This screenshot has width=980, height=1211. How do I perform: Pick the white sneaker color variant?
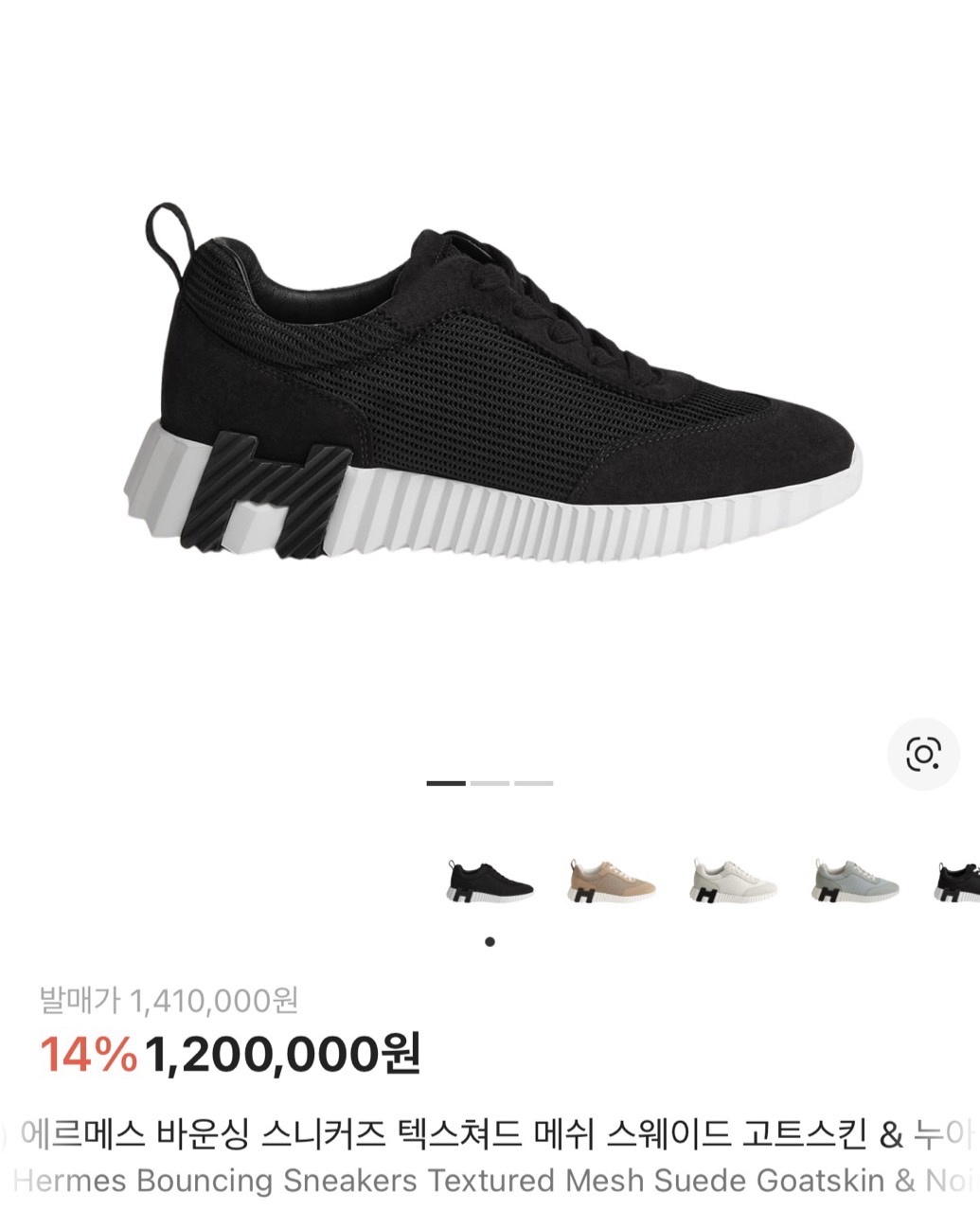[734, 881]
